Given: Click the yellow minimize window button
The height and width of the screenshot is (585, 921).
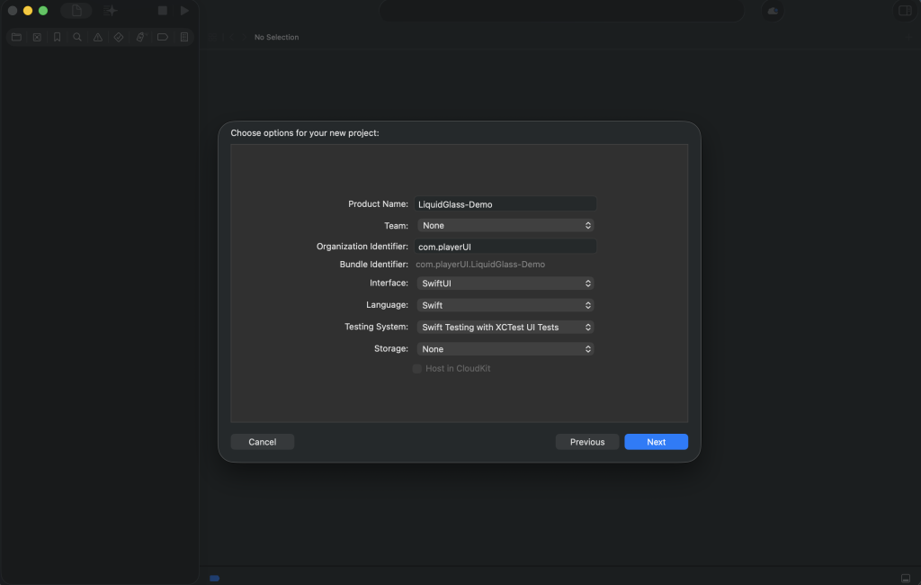Looking at the screenshot, I should pyautogui.click(x=28, y=11).
